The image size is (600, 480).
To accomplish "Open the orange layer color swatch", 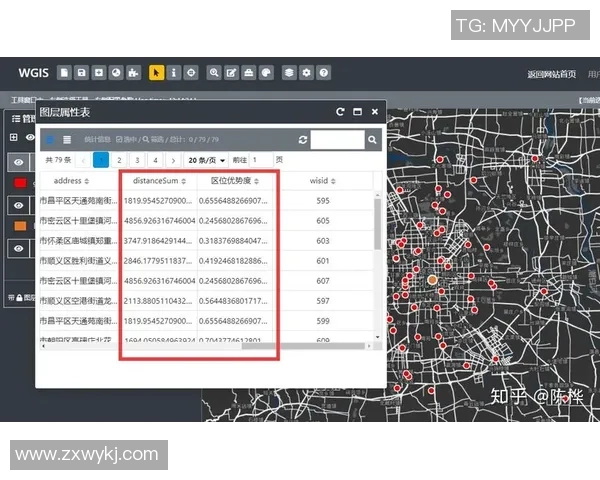I will pos(20,226).
